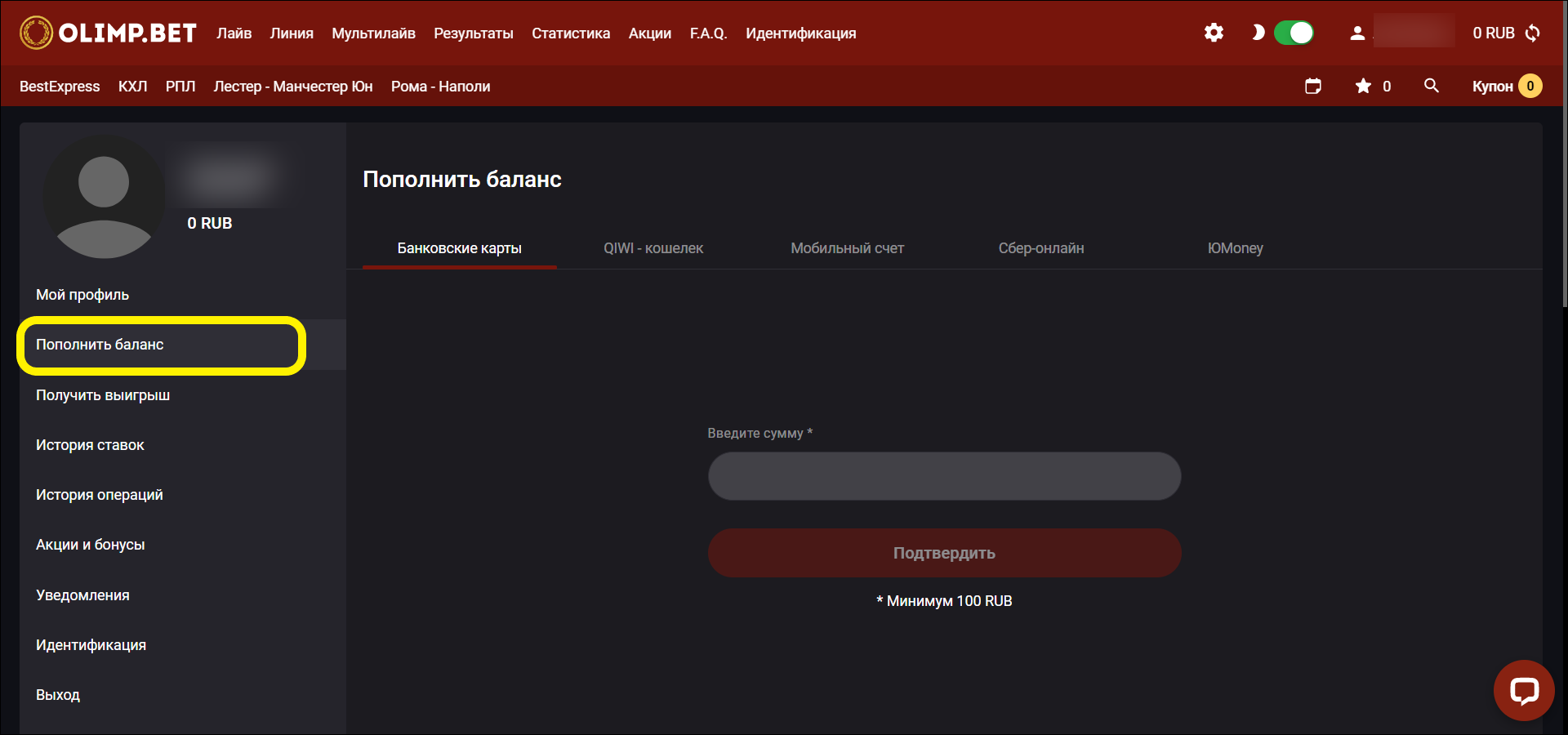Image resolution: width=1568 pixels, height=735 pixels.
Task: Open Акции и бонусы in sidebar
Action: pyautogui.click(x=183, y=545)
